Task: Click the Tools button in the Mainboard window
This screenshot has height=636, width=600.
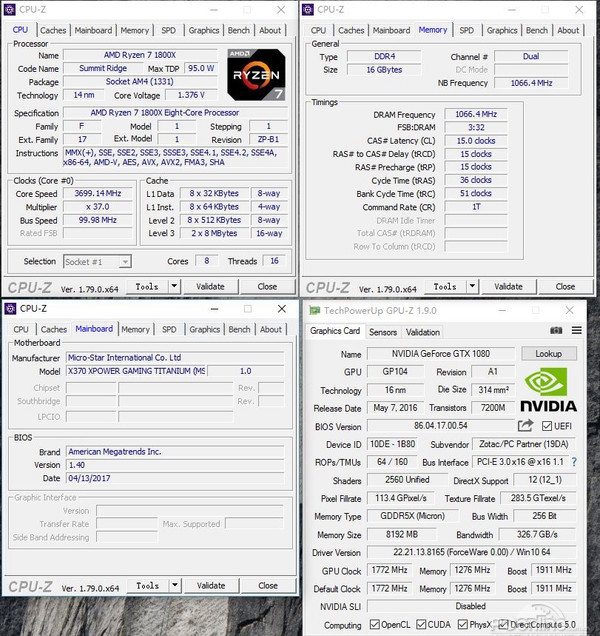Action: 148,585
